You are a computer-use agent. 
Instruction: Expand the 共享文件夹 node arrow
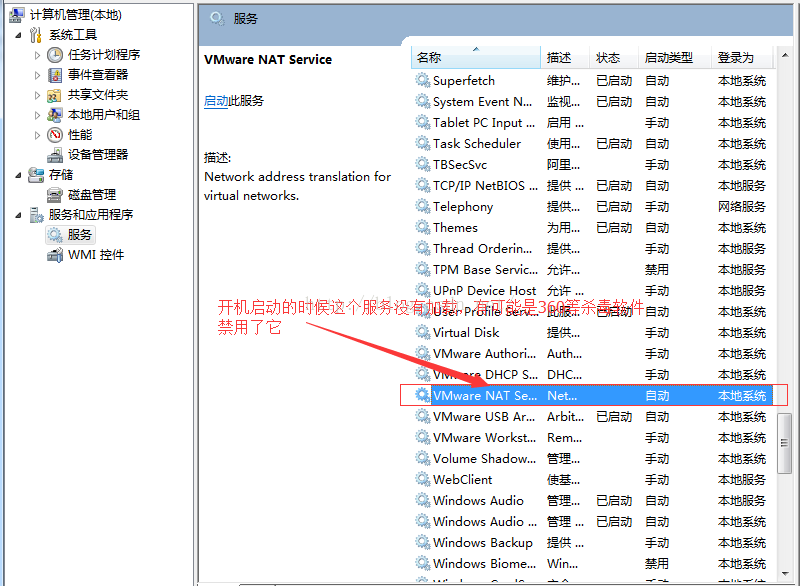37,95
